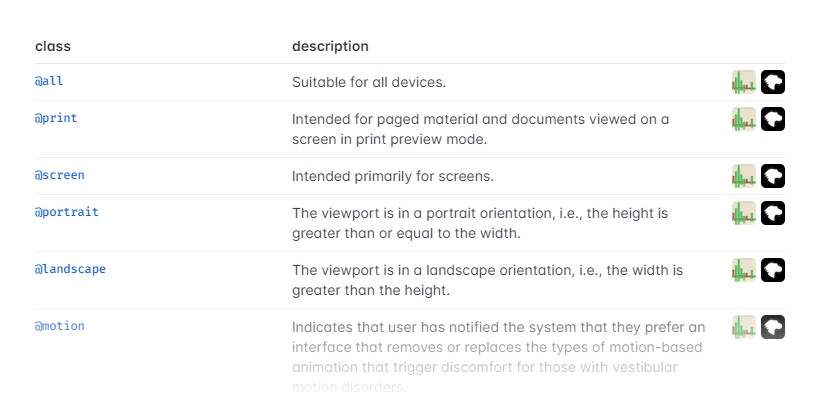Click the @screen class link

(60, 175)
